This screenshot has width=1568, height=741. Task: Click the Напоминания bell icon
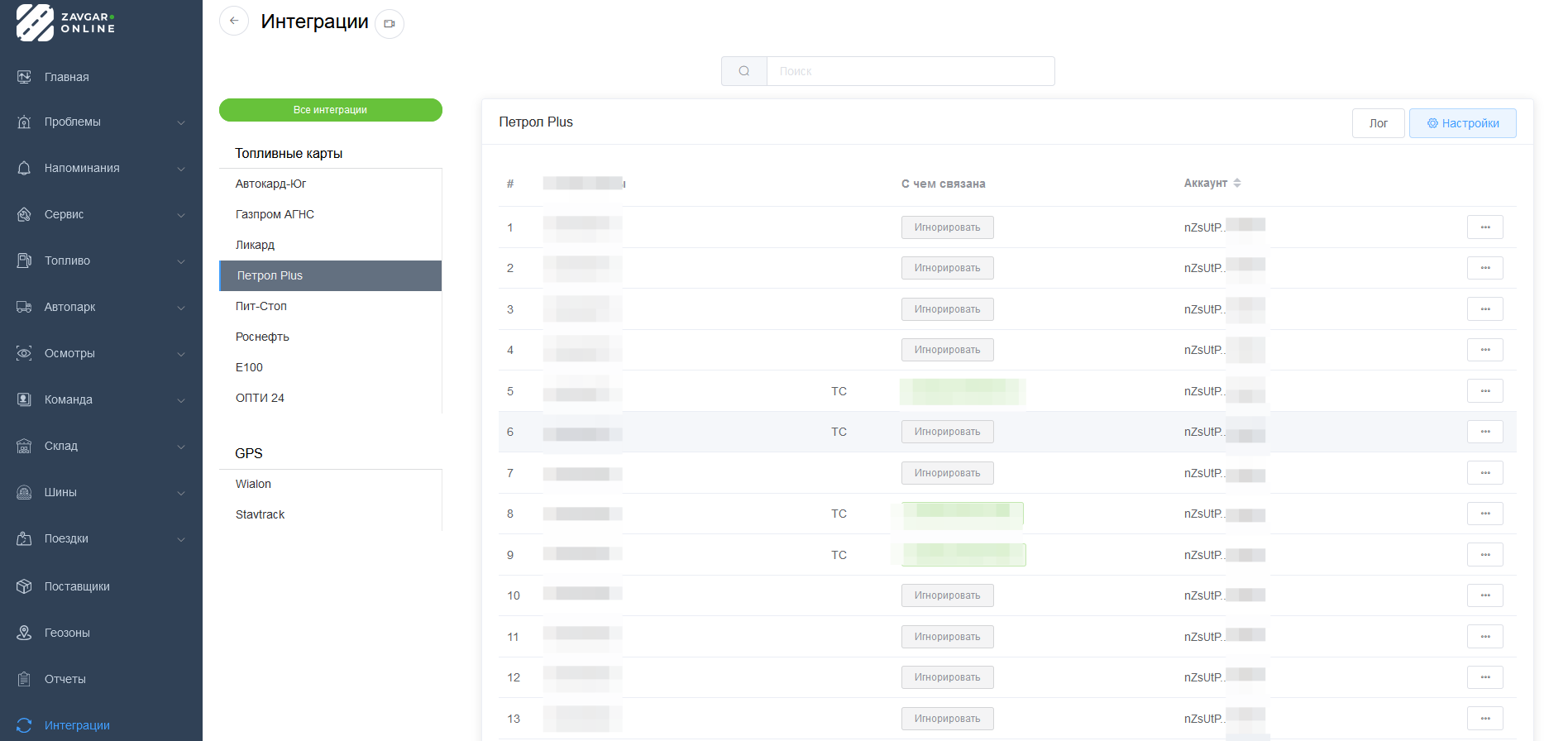(24, 168)
